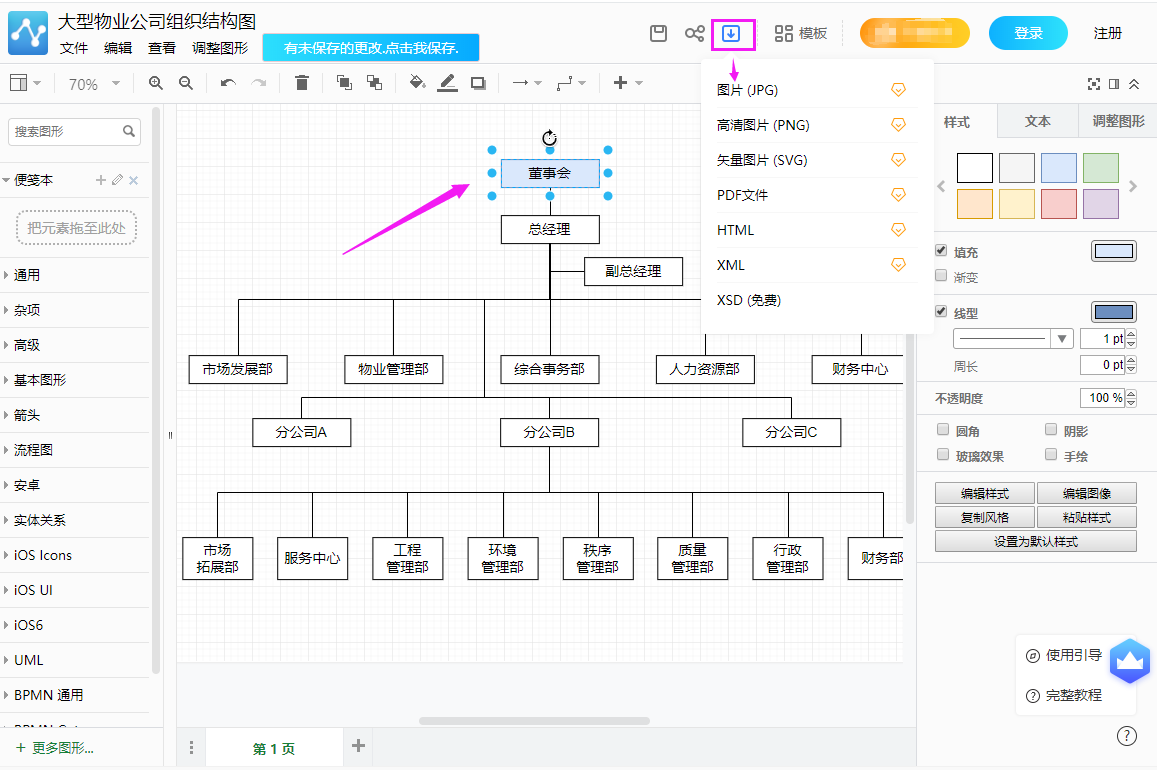Click the Share icon in the top bar
The height and width of the screenshot is (770, 1157).
click(x=694, y=33)
